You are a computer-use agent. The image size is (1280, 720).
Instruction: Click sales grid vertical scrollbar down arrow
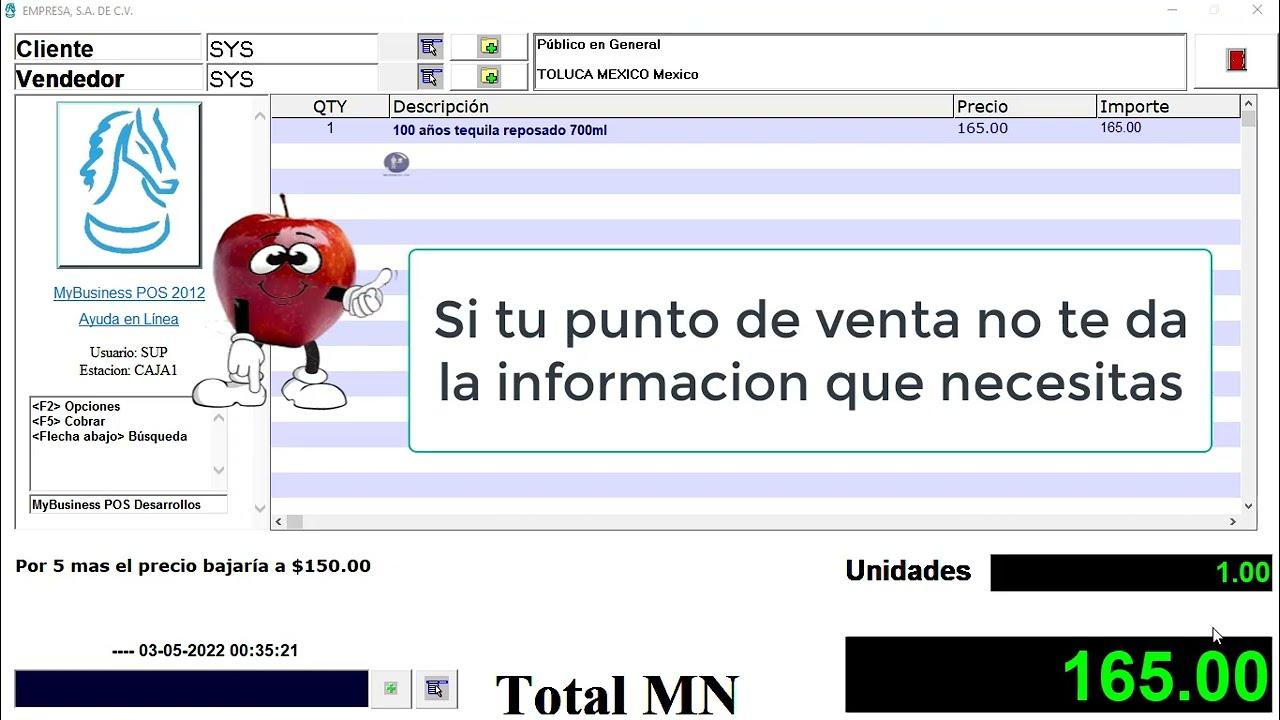[1248, 506]
